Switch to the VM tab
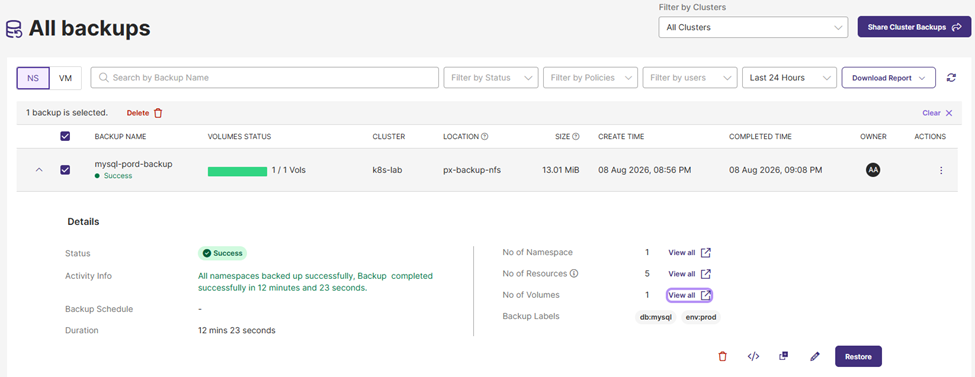This screenshot has height=377, width=975. [x=65, y=78]
